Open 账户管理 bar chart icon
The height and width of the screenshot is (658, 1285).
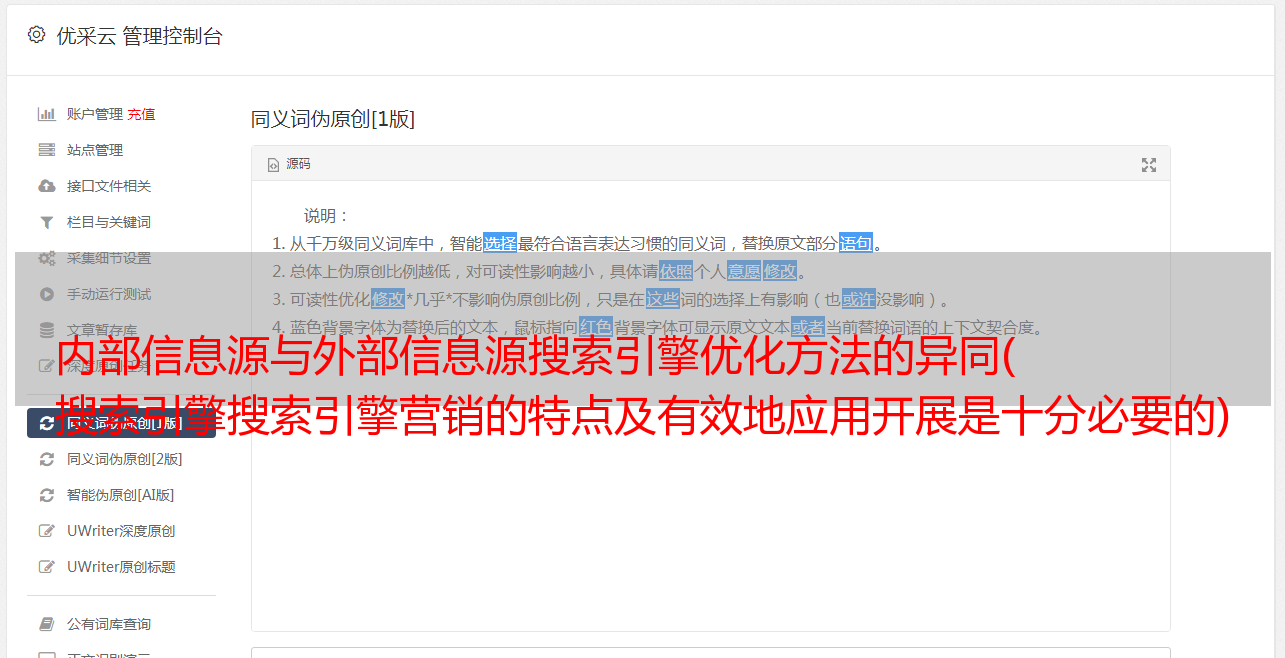point(46,114)
